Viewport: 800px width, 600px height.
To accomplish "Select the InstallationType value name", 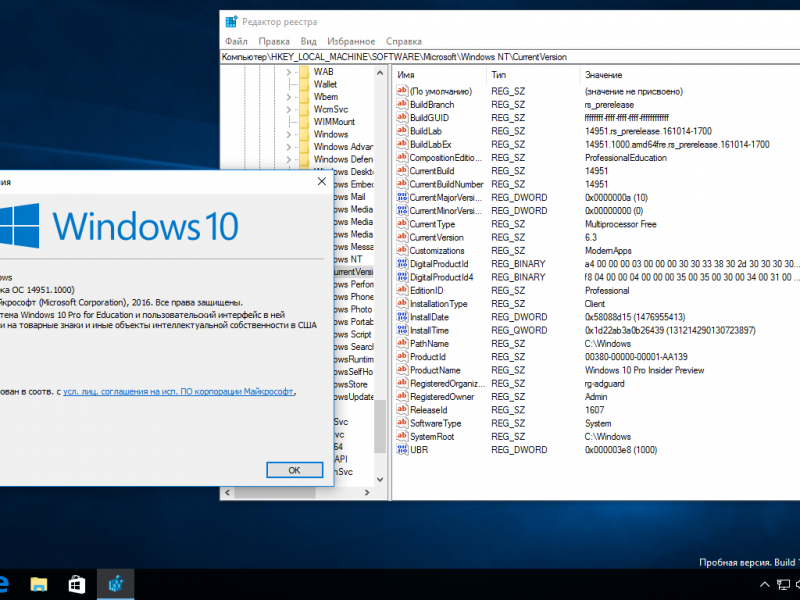I will pos(438,304).
